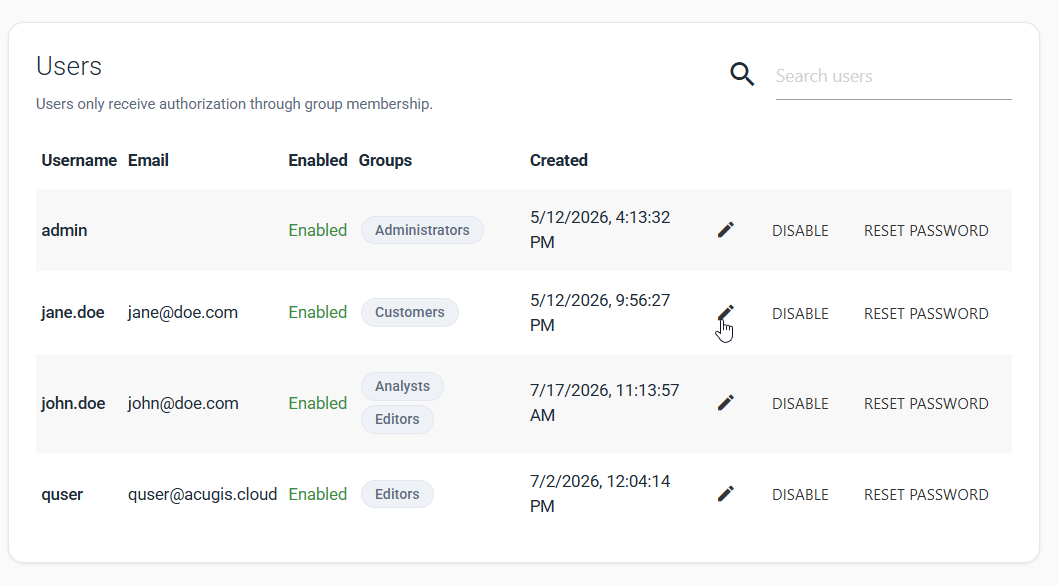This screenshot has height=585, width=1059.
Task: Click the Groups column header
Action: click(x=385, y=160)
